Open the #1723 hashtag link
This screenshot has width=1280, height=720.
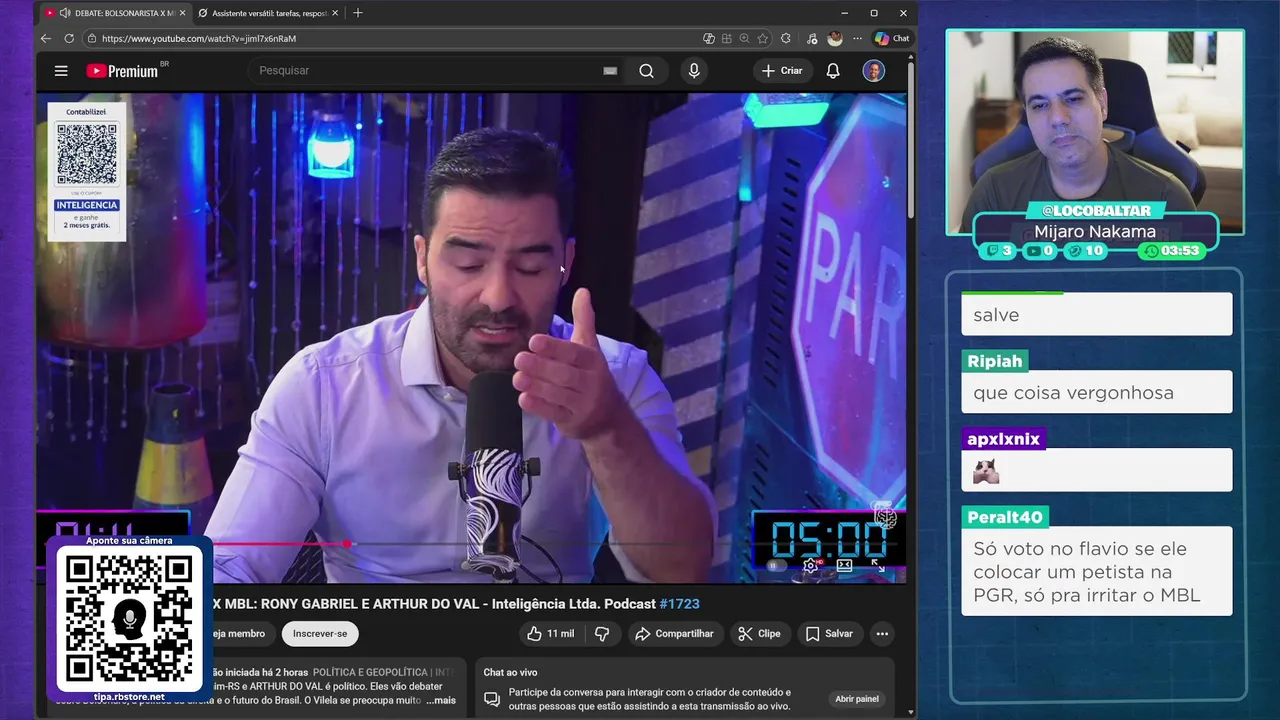pos(679,604)
